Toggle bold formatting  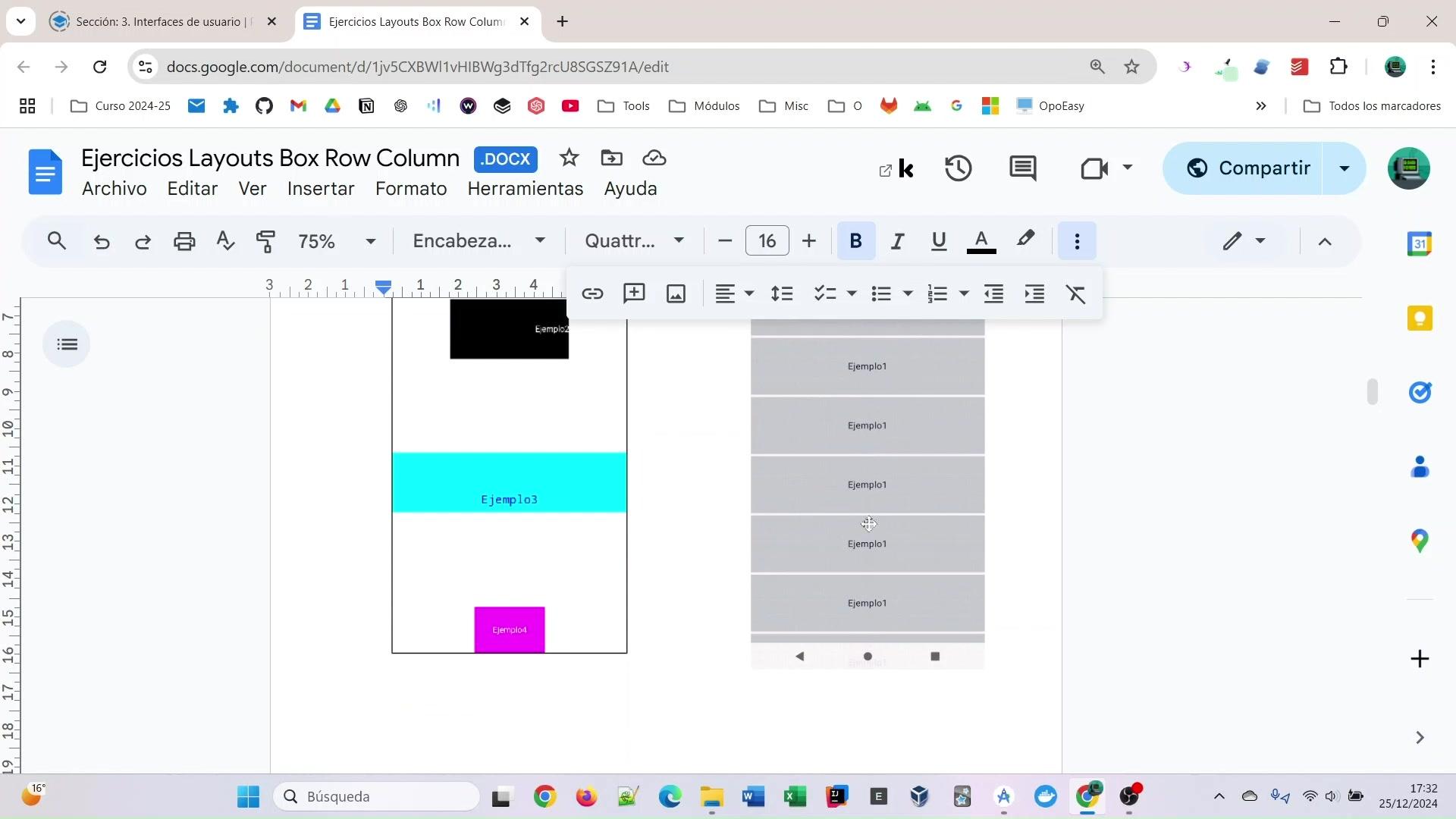pyautogui.click(x=856, y=241)
